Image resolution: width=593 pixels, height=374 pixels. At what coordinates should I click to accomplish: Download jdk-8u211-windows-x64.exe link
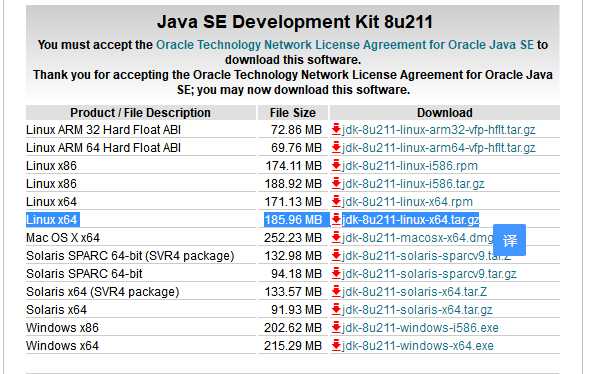(418, 346)
